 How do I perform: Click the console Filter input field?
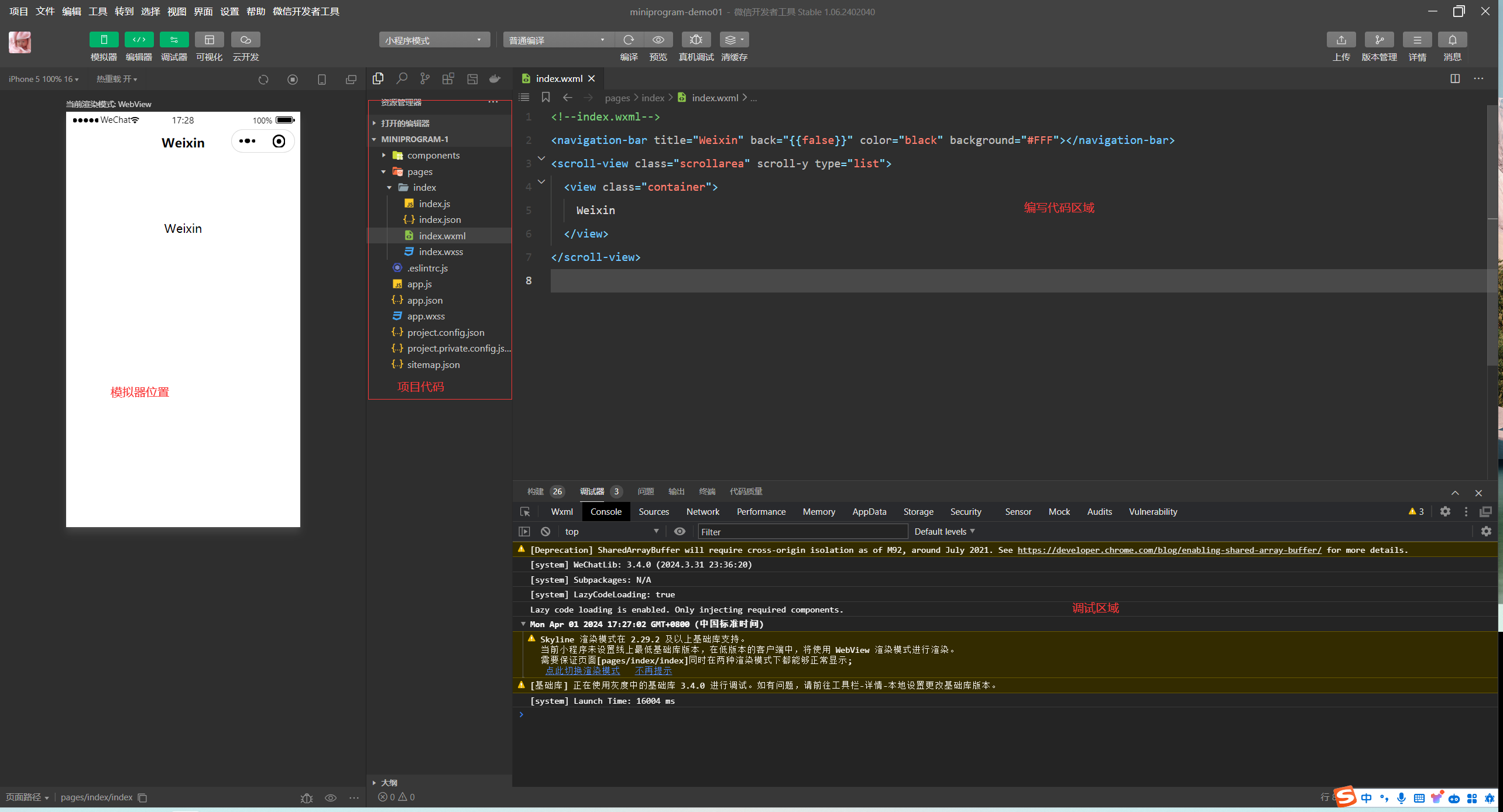coord(802,531)
